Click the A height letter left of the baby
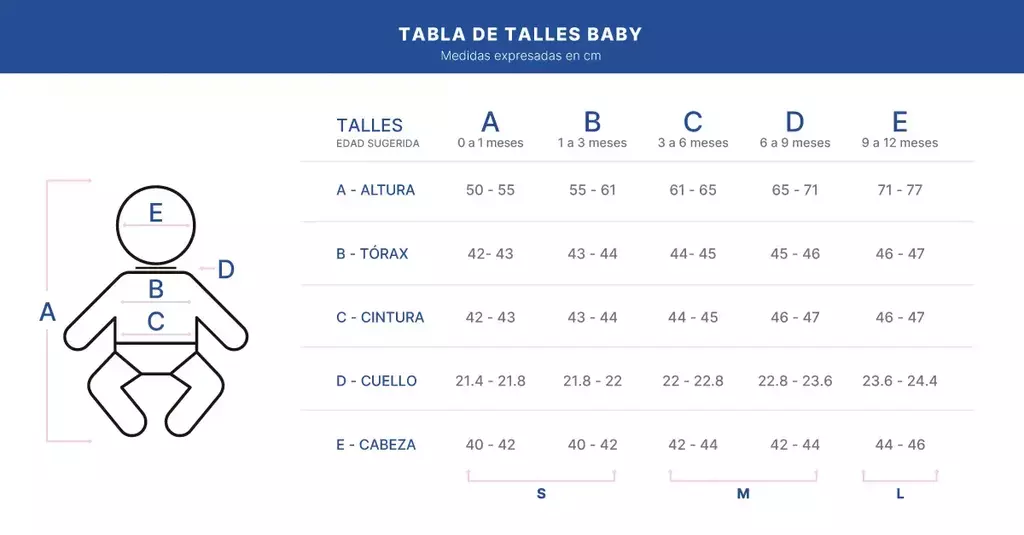 47,313
